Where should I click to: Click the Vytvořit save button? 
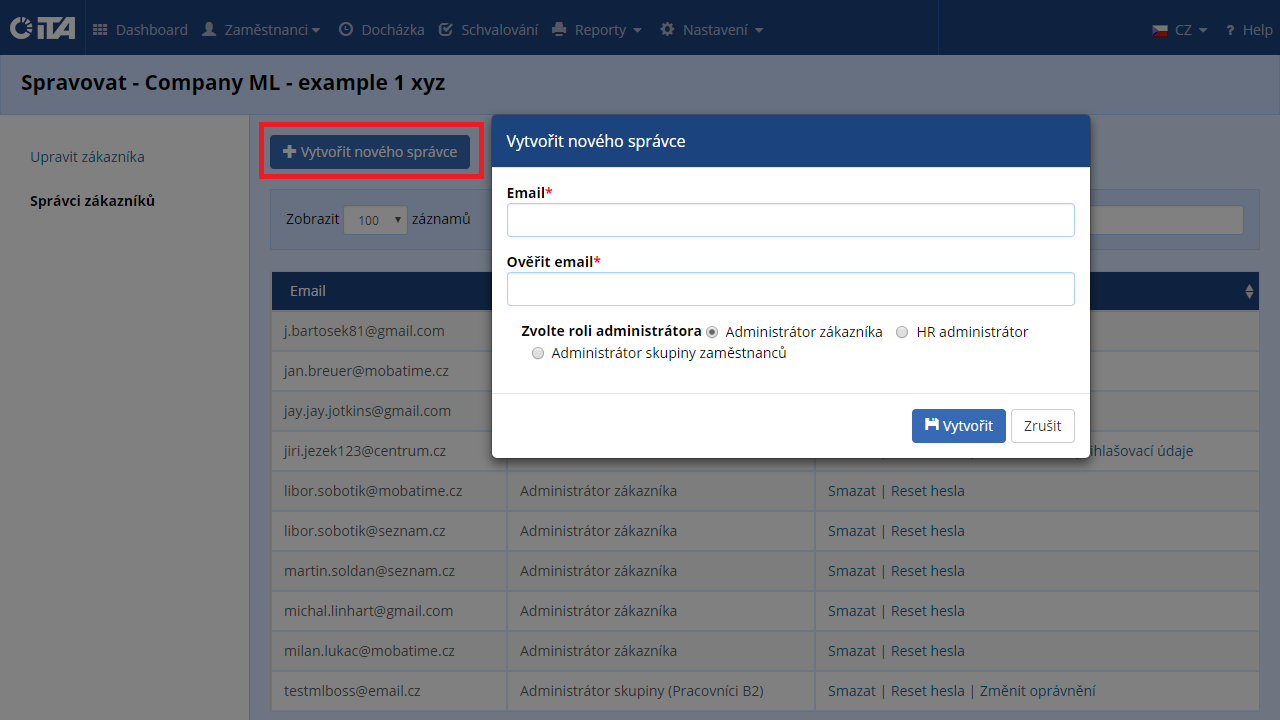958,426
